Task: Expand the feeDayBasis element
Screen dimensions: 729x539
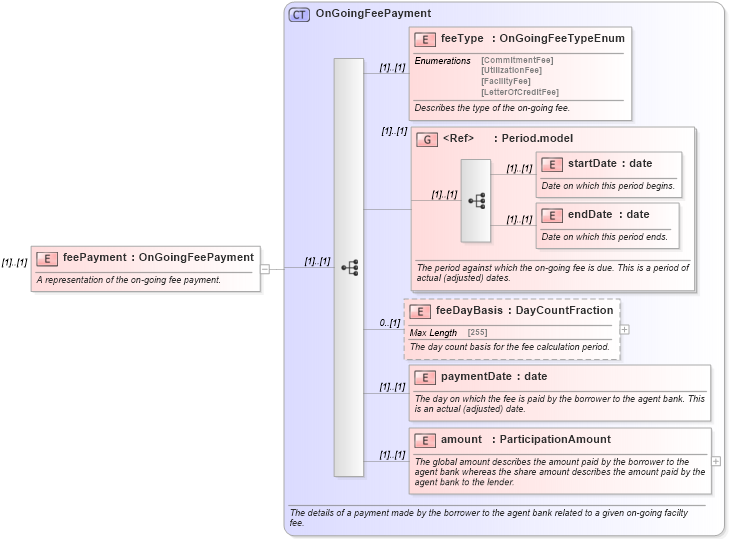Action: 624,329
